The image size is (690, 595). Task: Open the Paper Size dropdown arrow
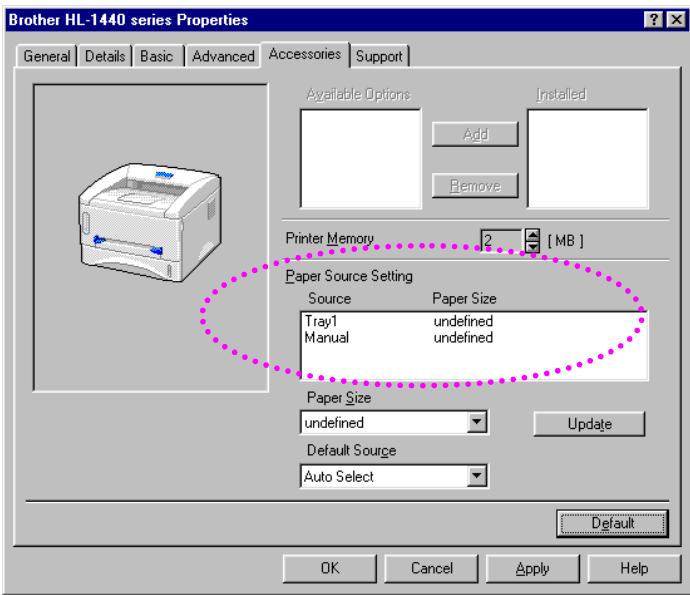pyautogui.click(x=477, y=422)
